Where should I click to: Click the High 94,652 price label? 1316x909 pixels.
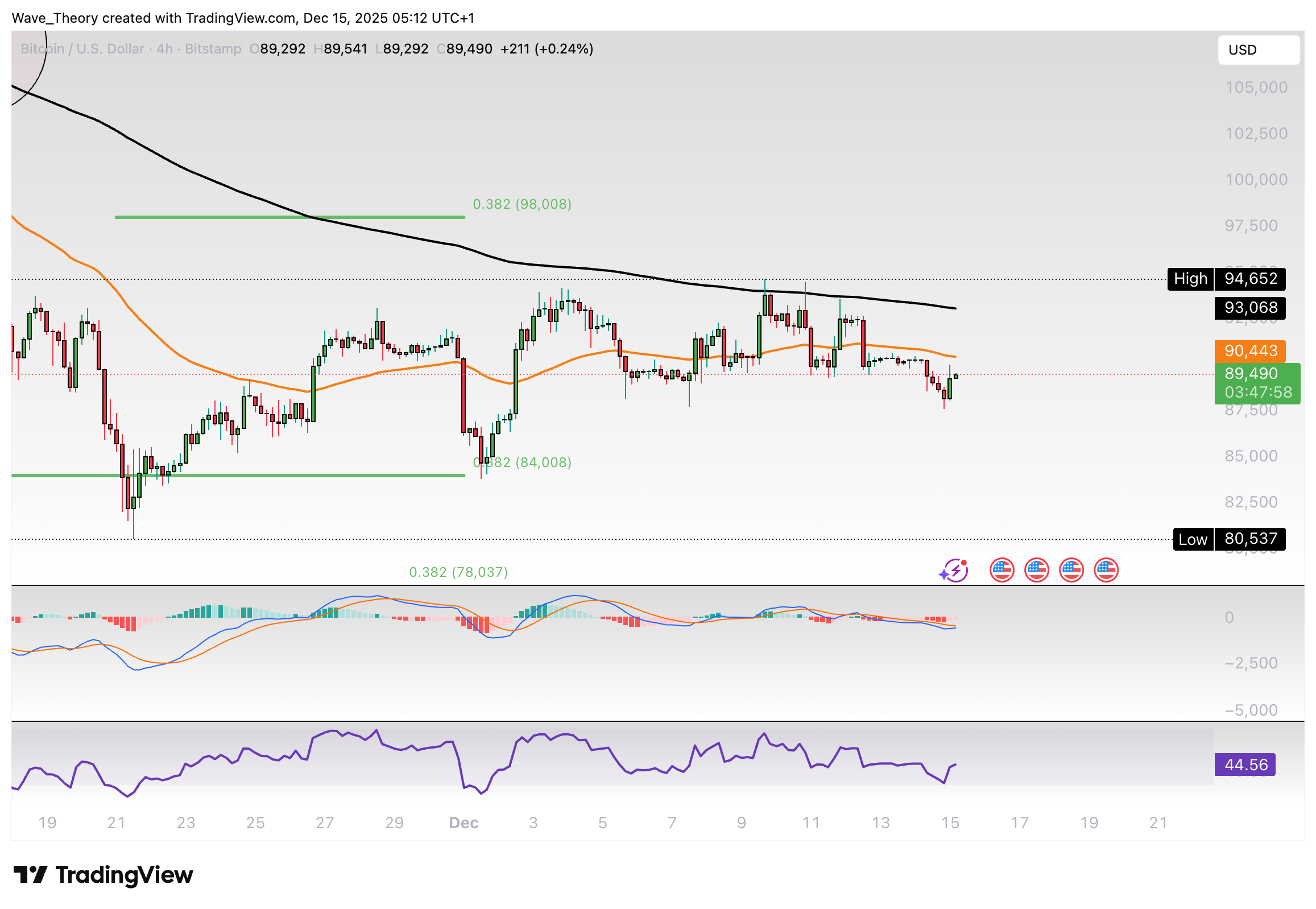tap(1226, 279)
